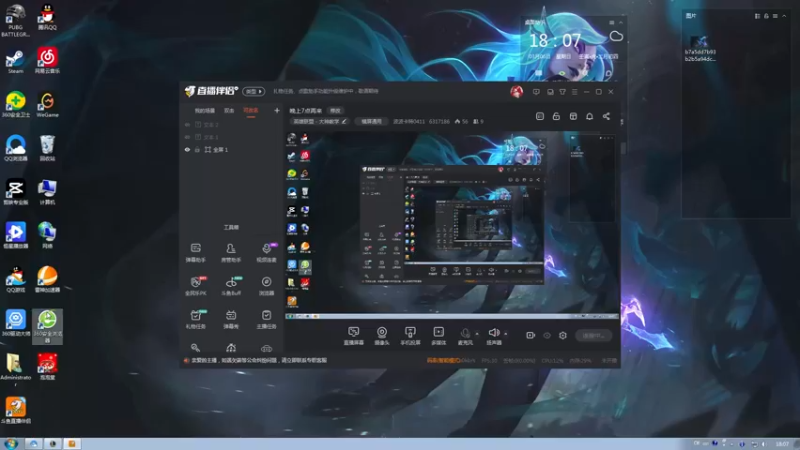800x450 pixels.
Task: Click the magnifier-key tool icon in toolbox
Action: pyautogui.click(x=195, y=348)
